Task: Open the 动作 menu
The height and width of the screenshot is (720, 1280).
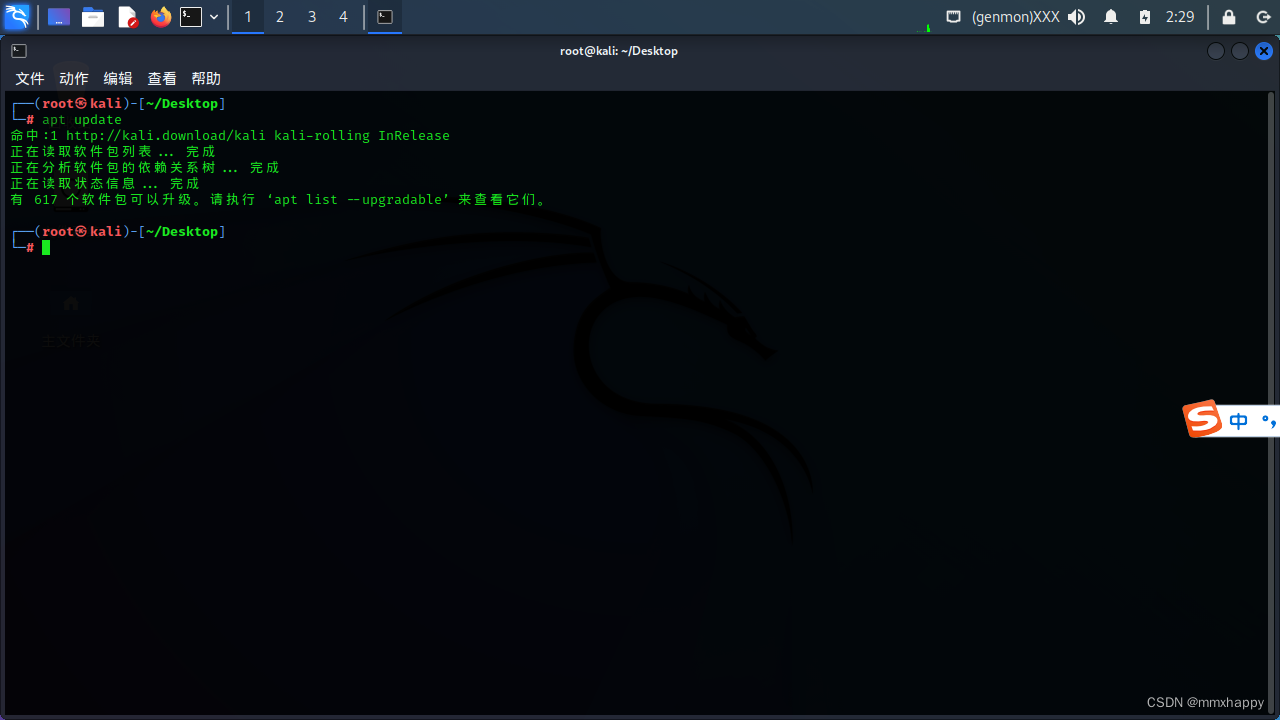Action: (74, 78)
